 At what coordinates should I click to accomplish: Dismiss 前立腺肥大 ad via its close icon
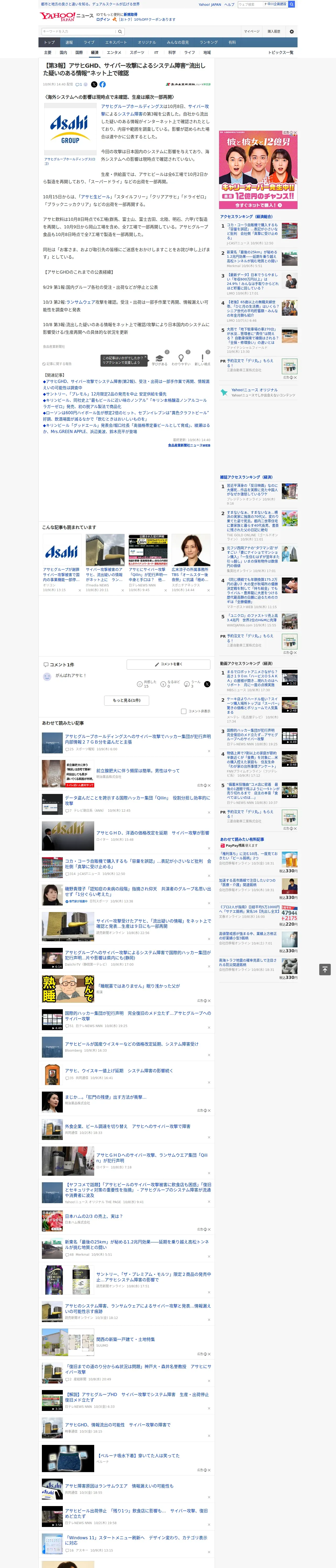click(209, 785)
